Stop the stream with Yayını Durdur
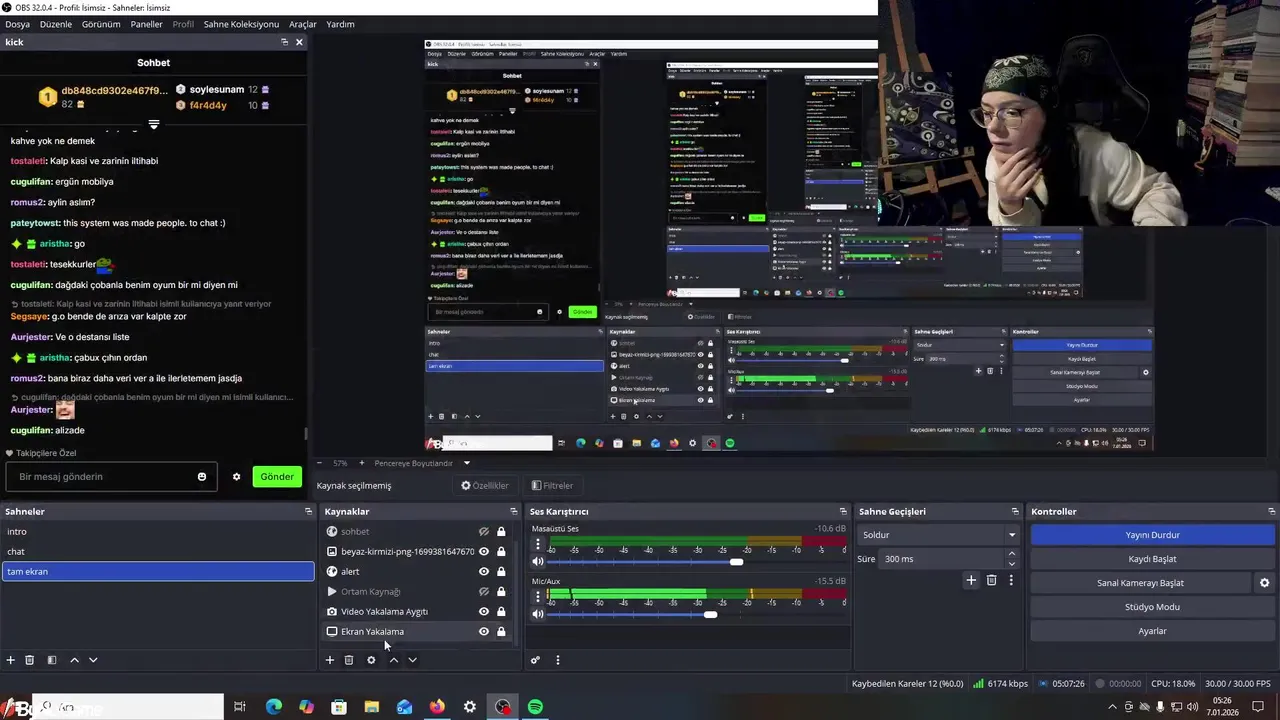The image size is (1280, 720). coord(1152,535)
